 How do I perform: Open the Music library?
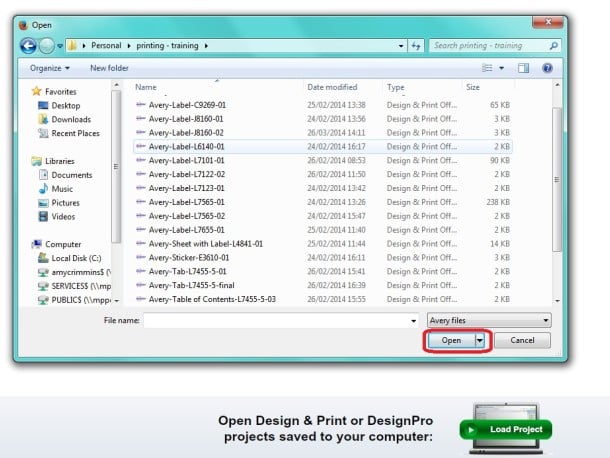tap(56, 189)
